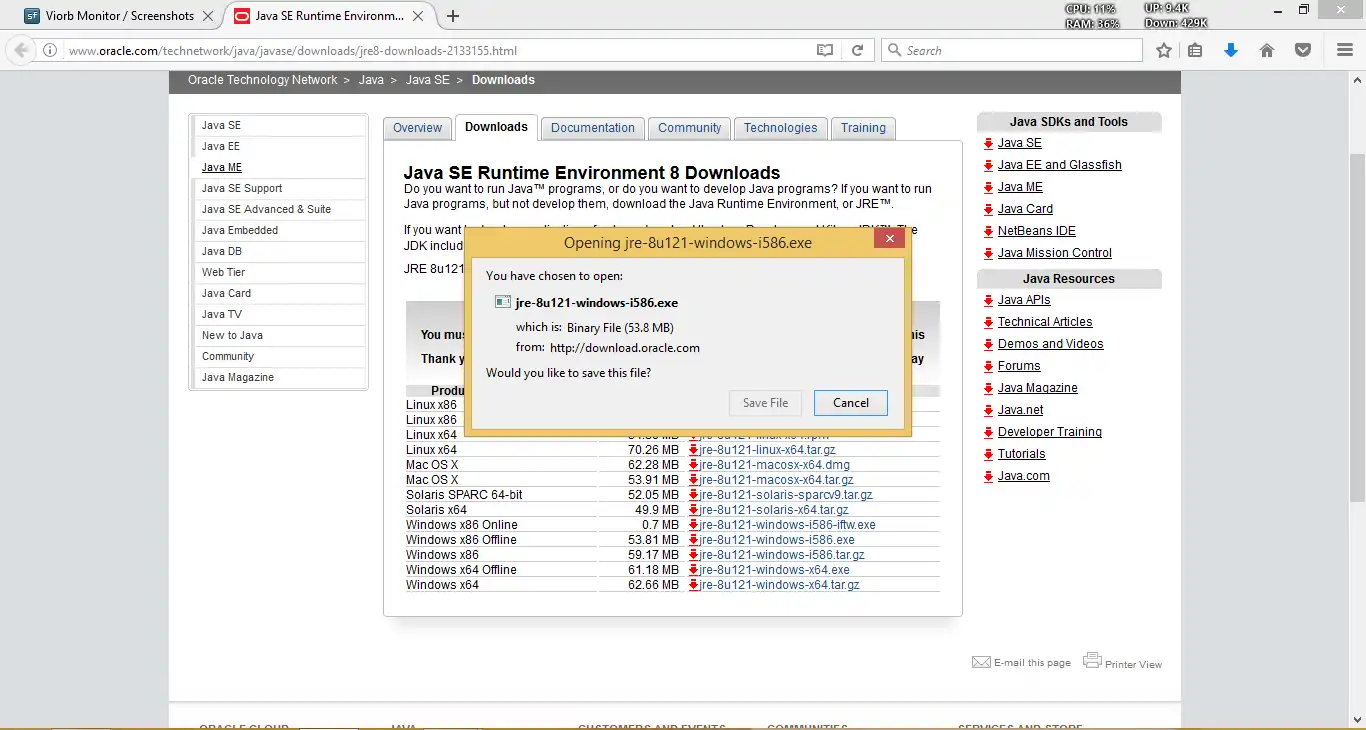The width and height of the screenshot is (1366, 730).
Task: Reload the current page
Action: point(857,50)
